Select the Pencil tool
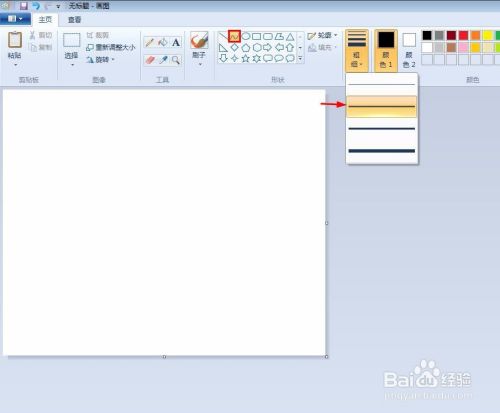The height and width of the screenshot is (413, 500). (x=150, y=42)
